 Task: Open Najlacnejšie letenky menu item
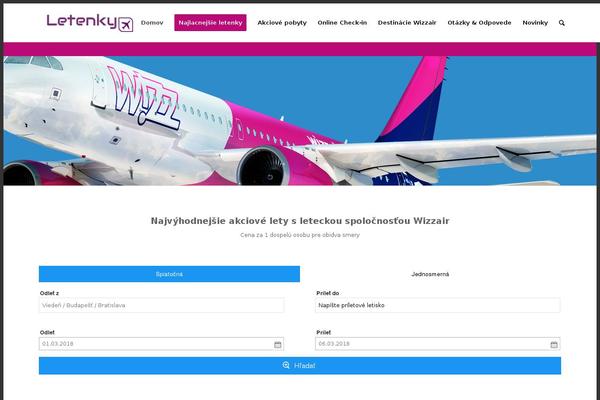(210, 23)
